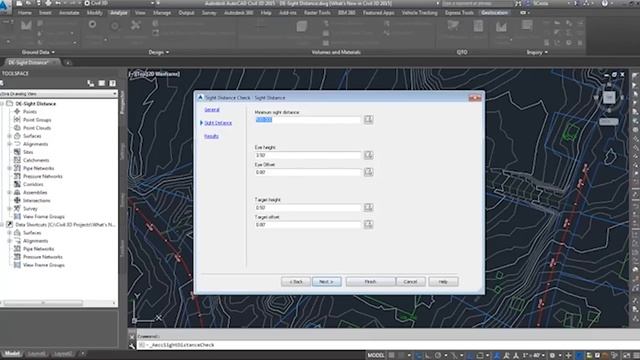Screen dimensions: 640x360
Task: Click the Corridors tree icon
Action: coord(17,184)
